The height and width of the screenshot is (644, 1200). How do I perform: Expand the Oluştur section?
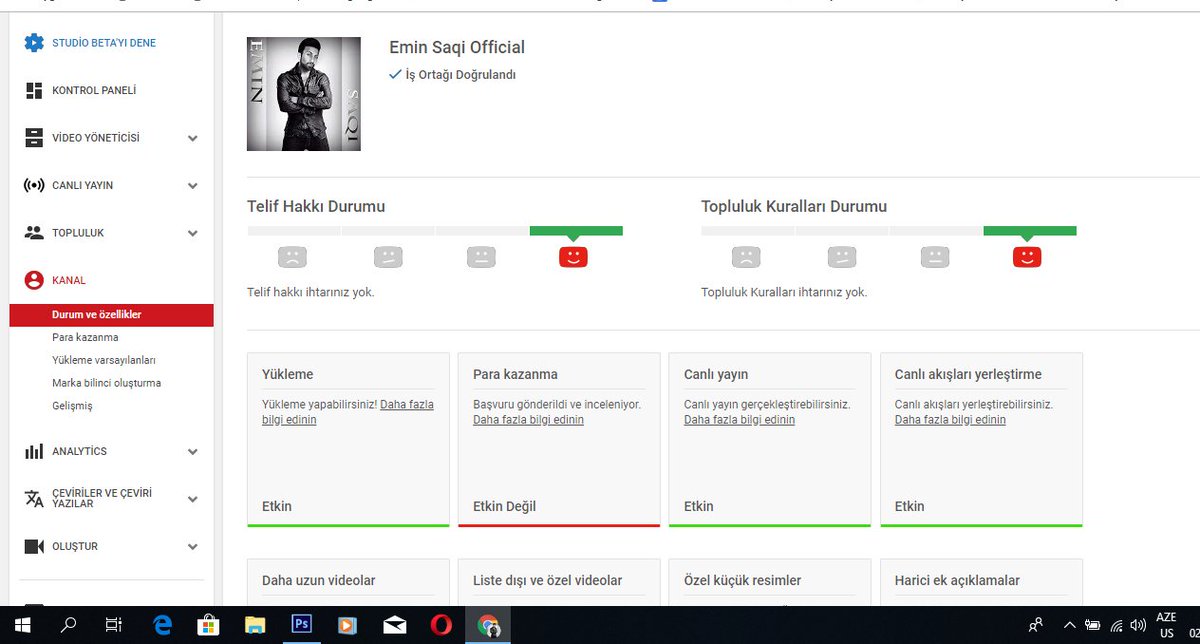193,547
